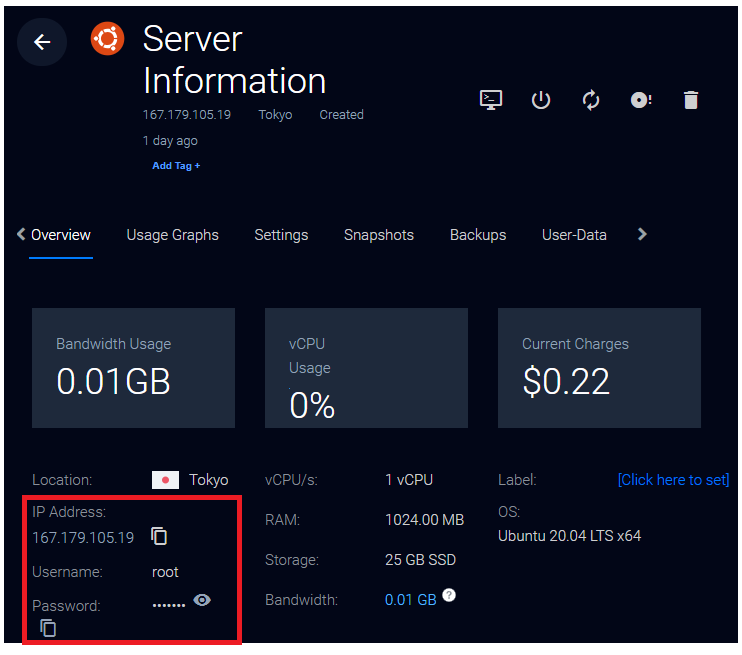The width and height of the screenshot is (742, 655).
Task: Click Add Tag + link
Action: (x=176, y=166)
